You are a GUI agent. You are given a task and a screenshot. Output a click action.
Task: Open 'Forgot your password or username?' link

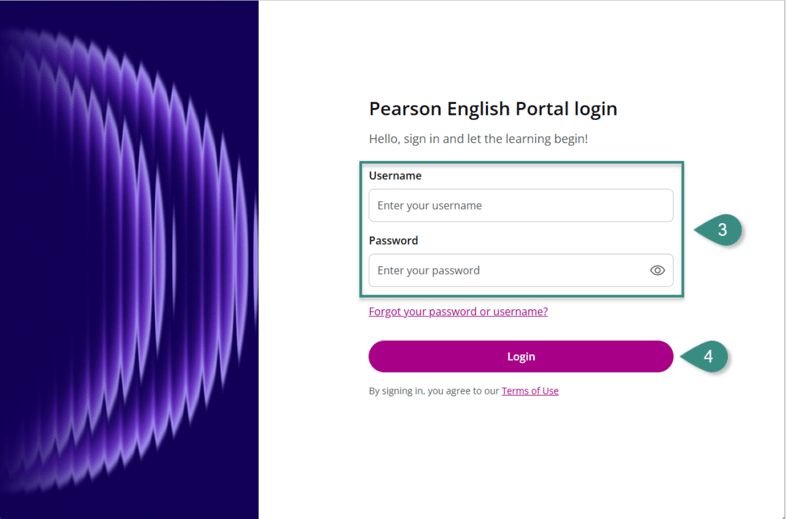[x=458, y=311]
